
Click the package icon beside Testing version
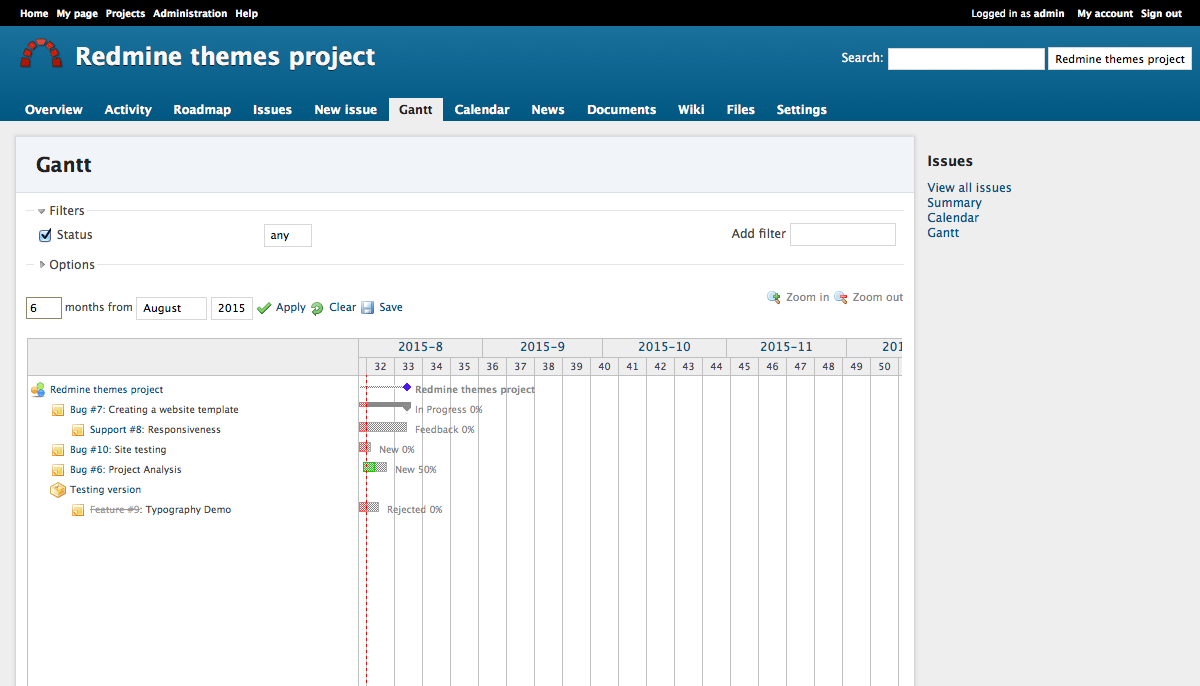(58, 490)
